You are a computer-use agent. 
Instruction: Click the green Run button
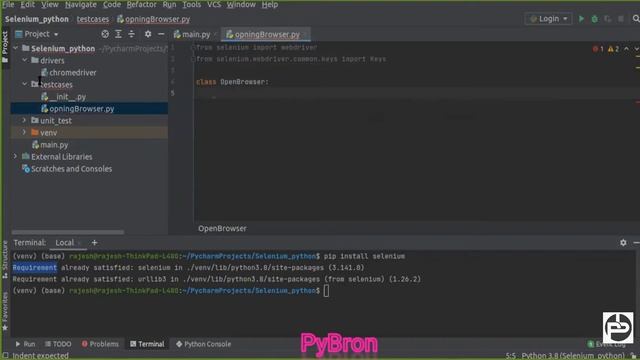click(x=581, y=19)
